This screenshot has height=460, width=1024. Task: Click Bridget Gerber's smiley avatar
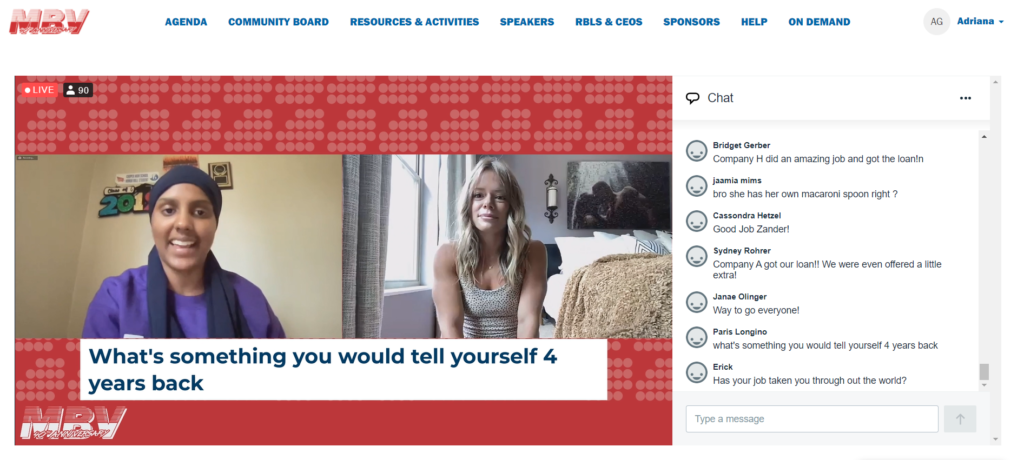(696, 152)
